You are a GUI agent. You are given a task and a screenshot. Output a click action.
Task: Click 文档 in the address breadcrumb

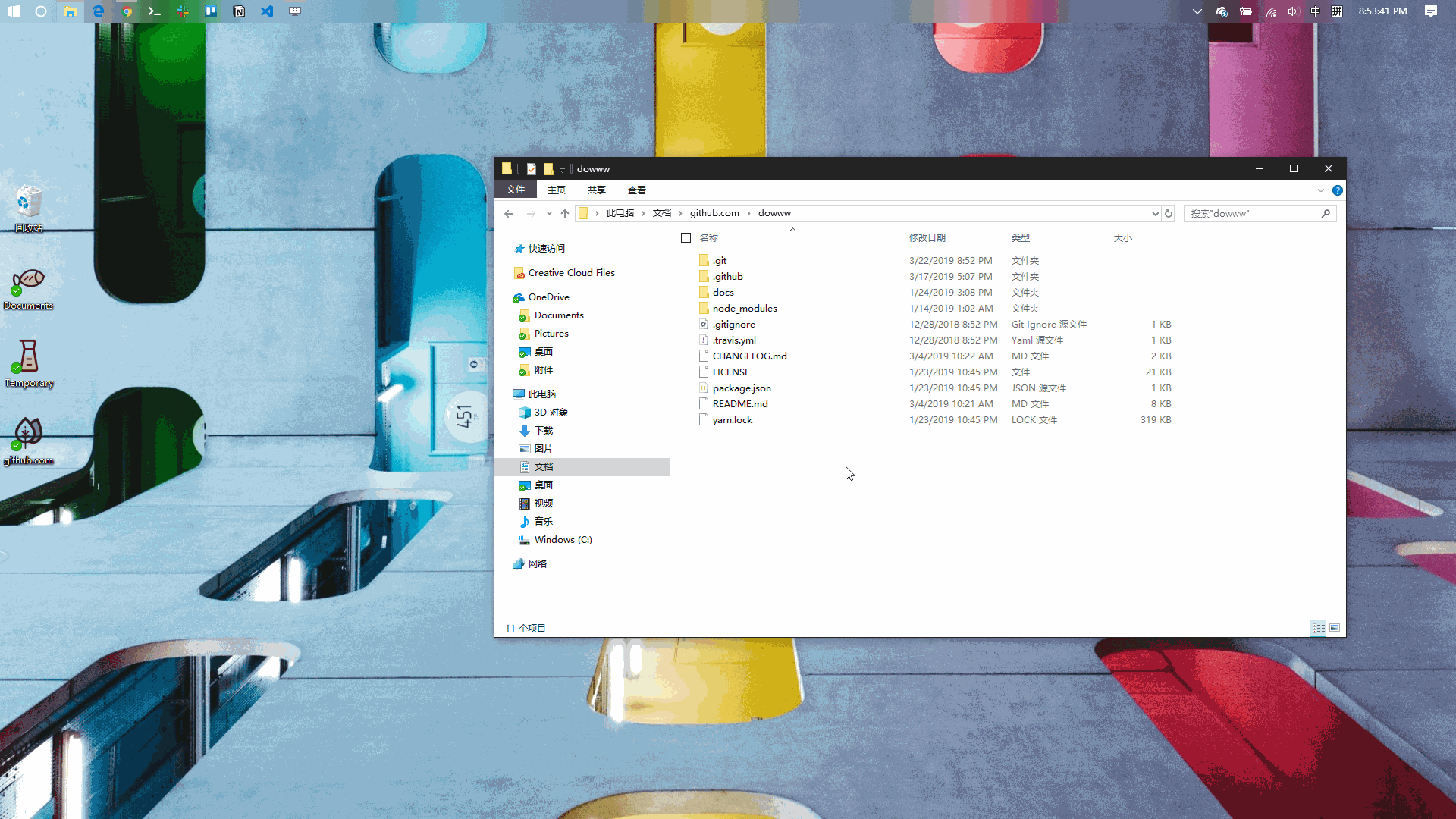(662, 213)
